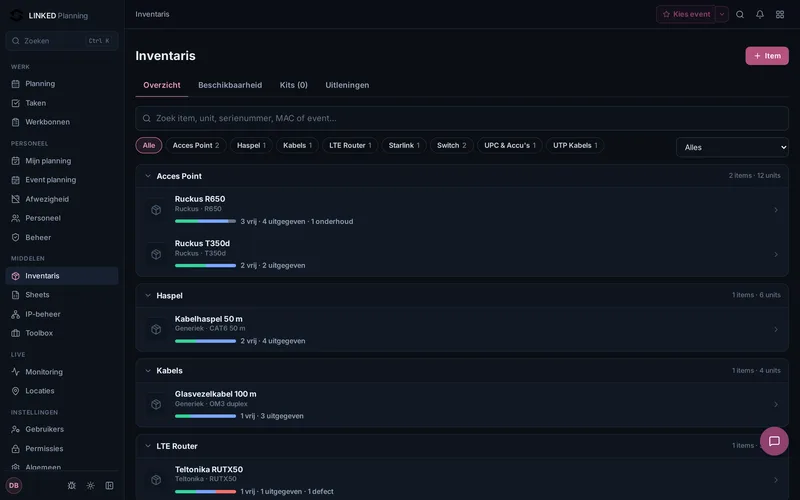Open Gebruikers user settings icon
This screenshot has width=800, height=500.
point(16,429)
